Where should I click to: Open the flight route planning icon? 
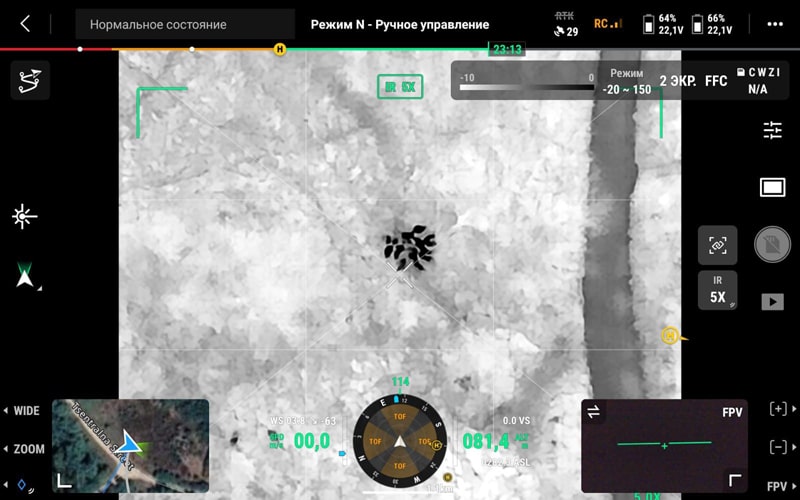[x=30, y=80]
